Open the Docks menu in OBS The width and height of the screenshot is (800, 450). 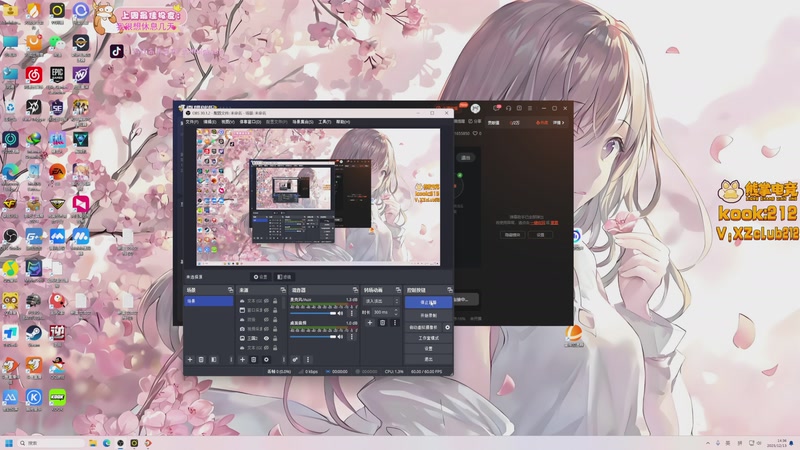point(250,122)
